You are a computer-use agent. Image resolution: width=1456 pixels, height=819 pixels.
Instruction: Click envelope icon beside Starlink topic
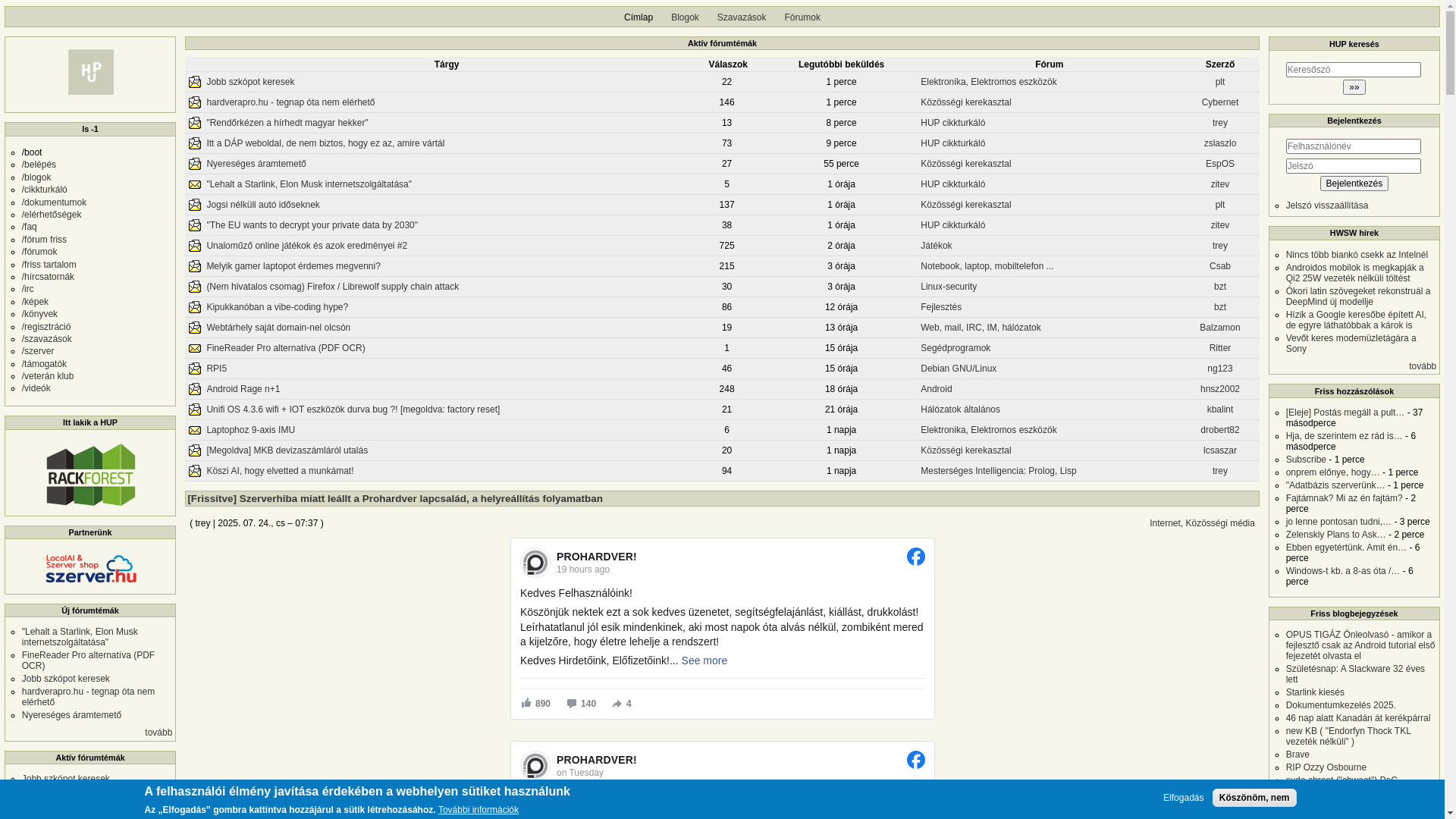[195, 184]
